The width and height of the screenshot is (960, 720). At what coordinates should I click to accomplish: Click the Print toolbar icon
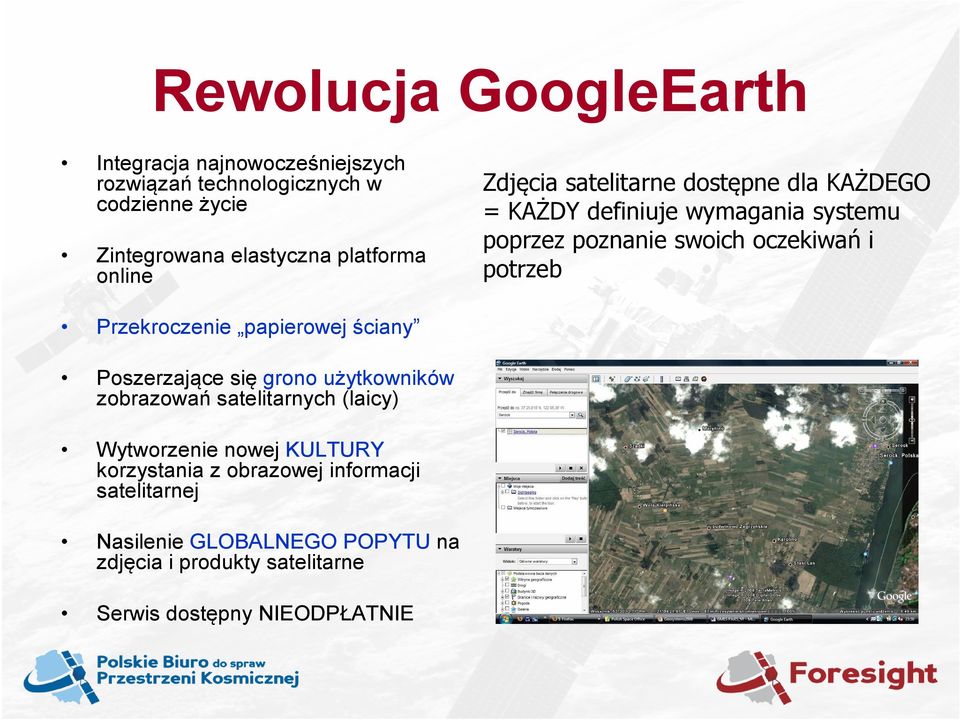pyautogui.click(x=686, y=379)
